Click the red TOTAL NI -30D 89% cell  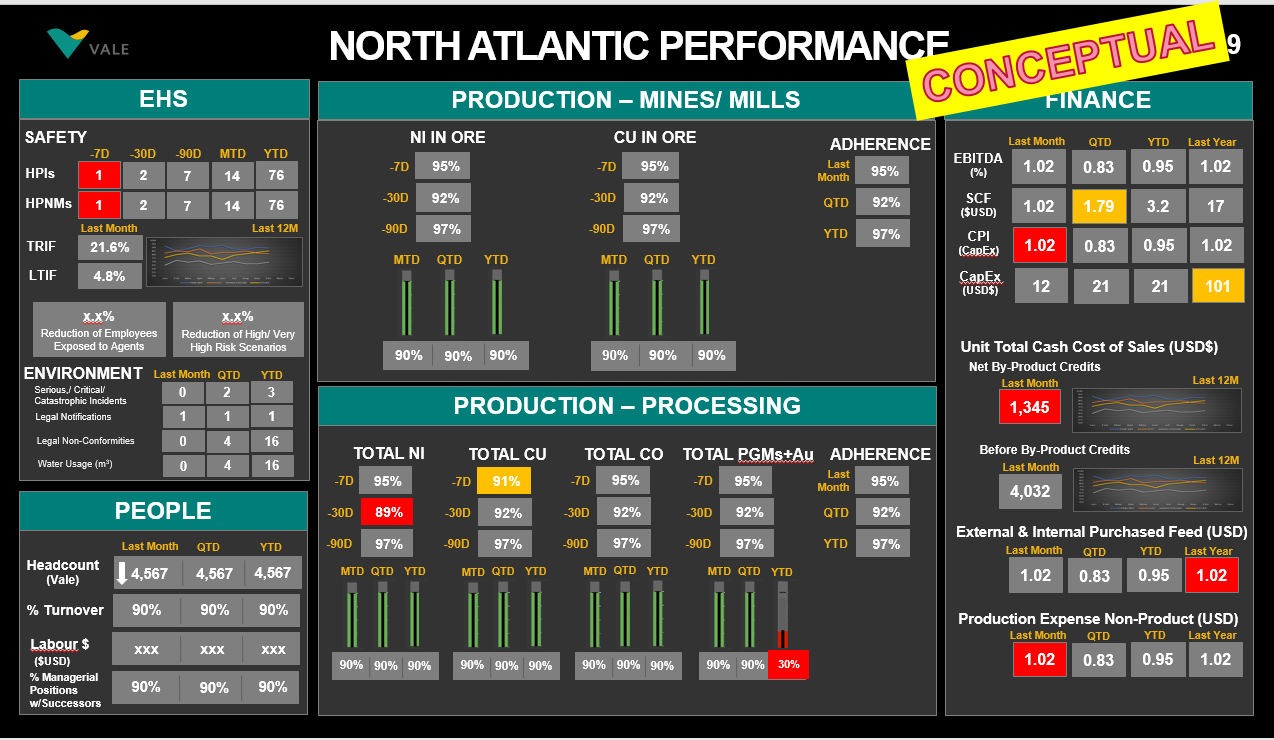388,512
